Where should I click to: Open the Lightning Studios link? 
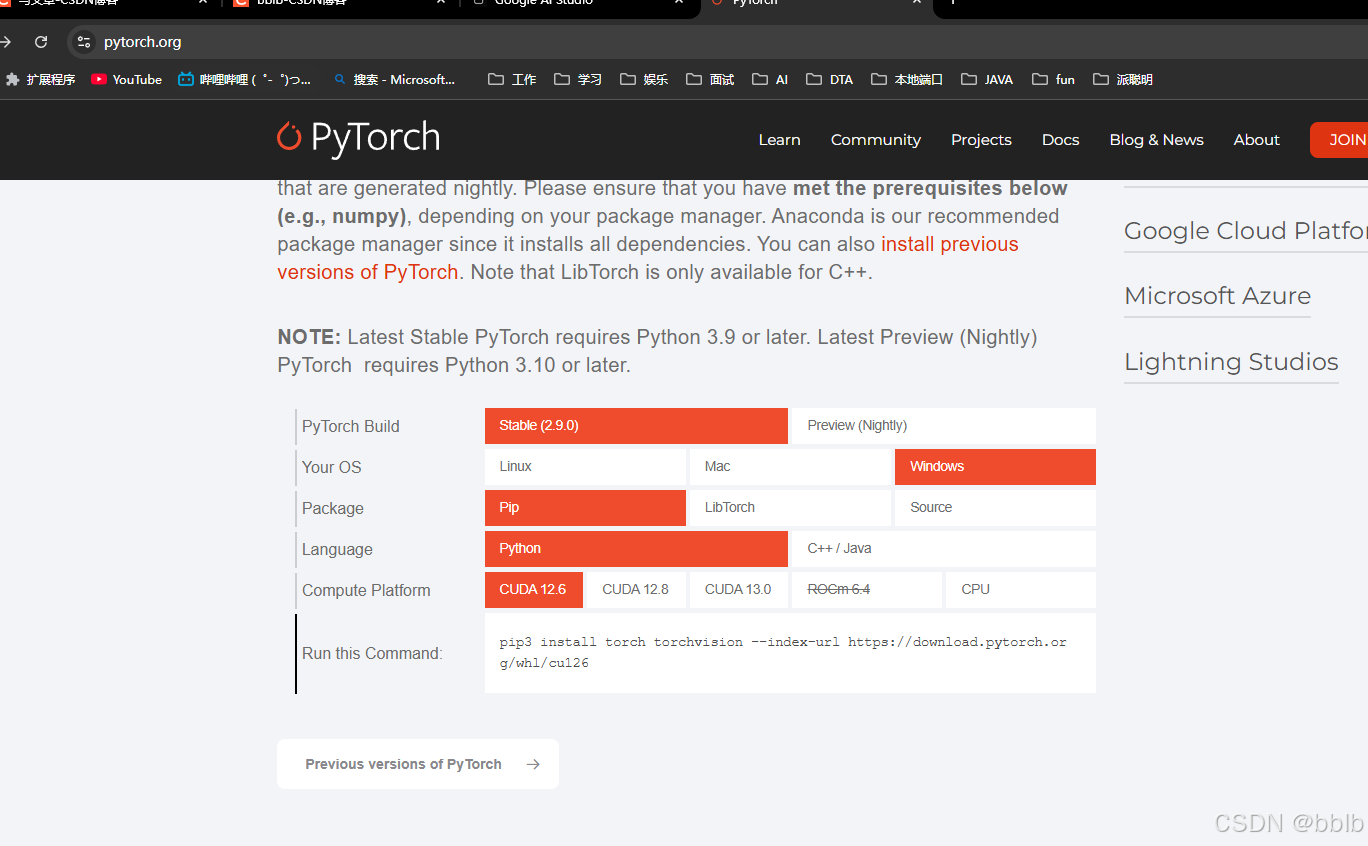(1231, 362)
